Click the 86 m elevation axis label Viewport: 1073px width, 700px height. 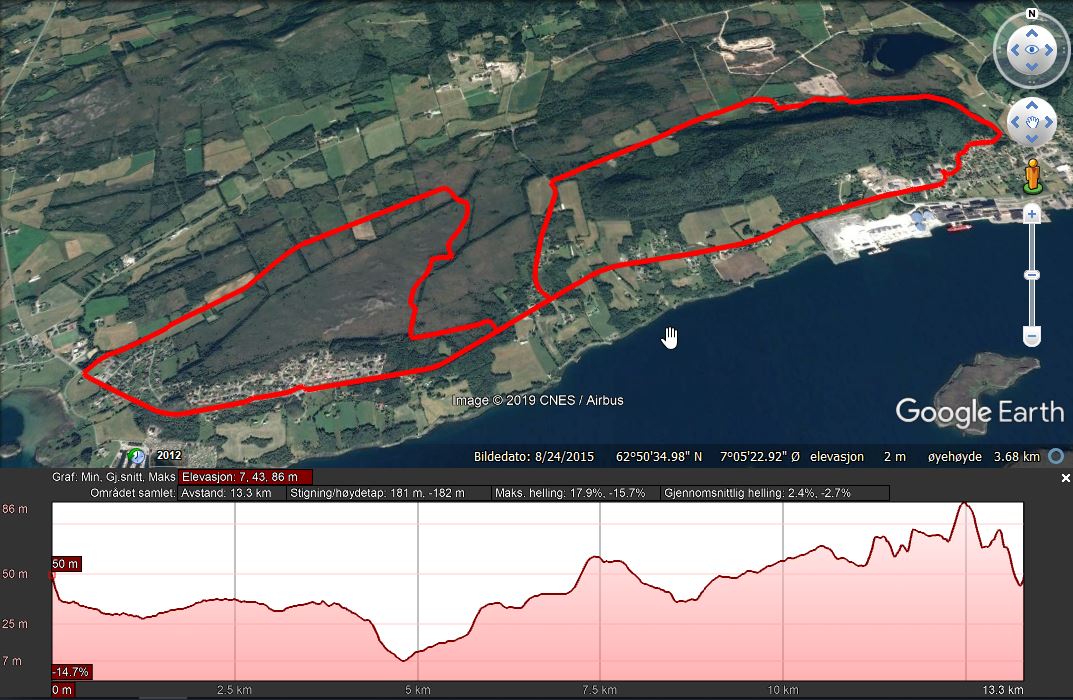tap(15, 509)
